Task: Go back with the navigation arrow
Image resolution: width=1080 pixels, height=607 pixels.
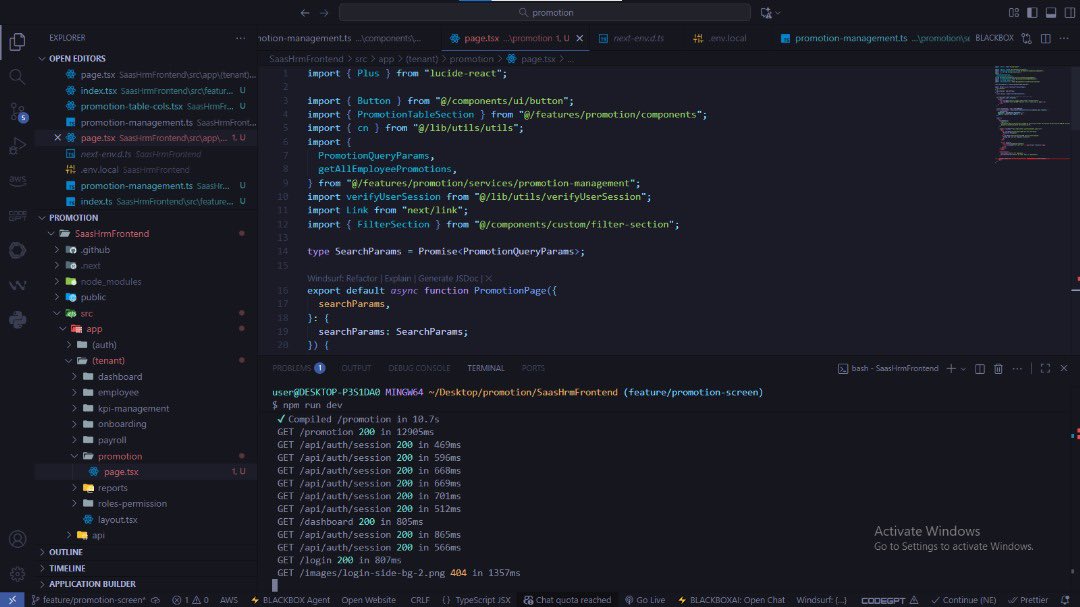Action: tap(305, 12)
